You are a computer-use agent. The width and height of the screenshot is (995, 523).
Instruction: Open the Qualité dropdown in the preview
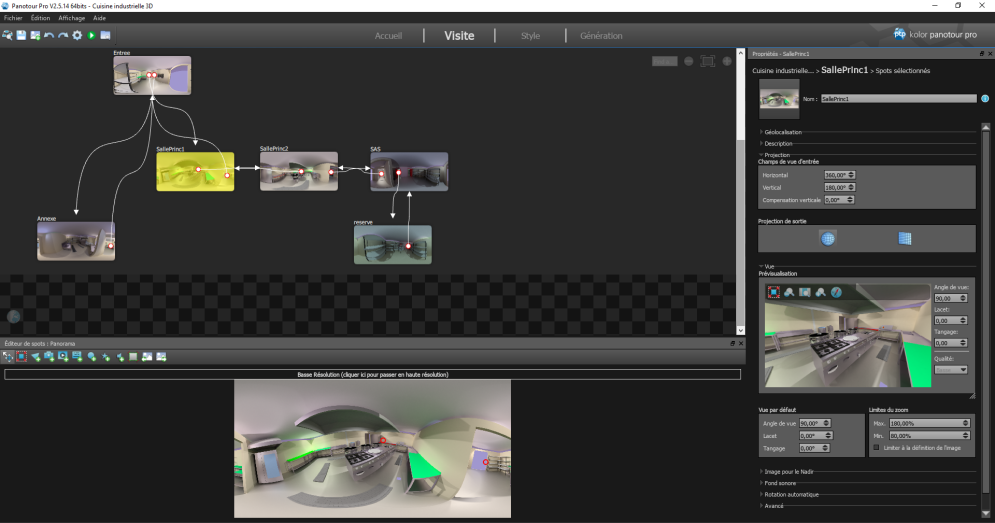tap(951, 369)
